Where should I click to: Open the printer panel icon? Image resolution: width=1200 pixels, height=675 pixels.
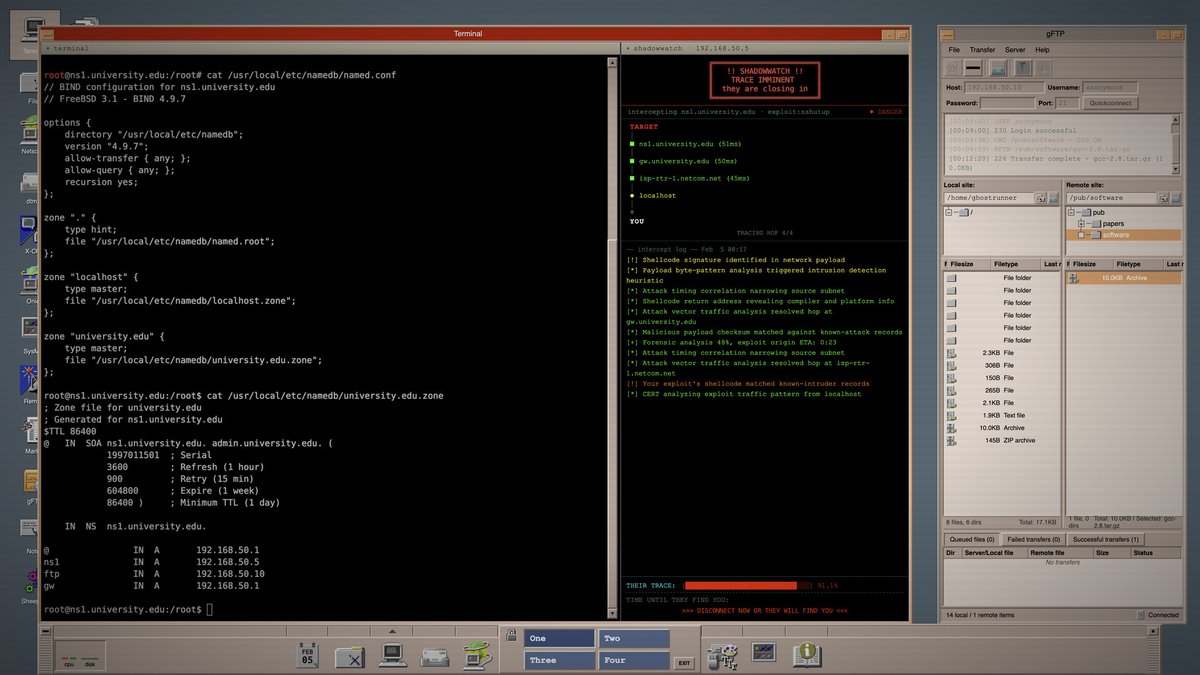(434, 657)
